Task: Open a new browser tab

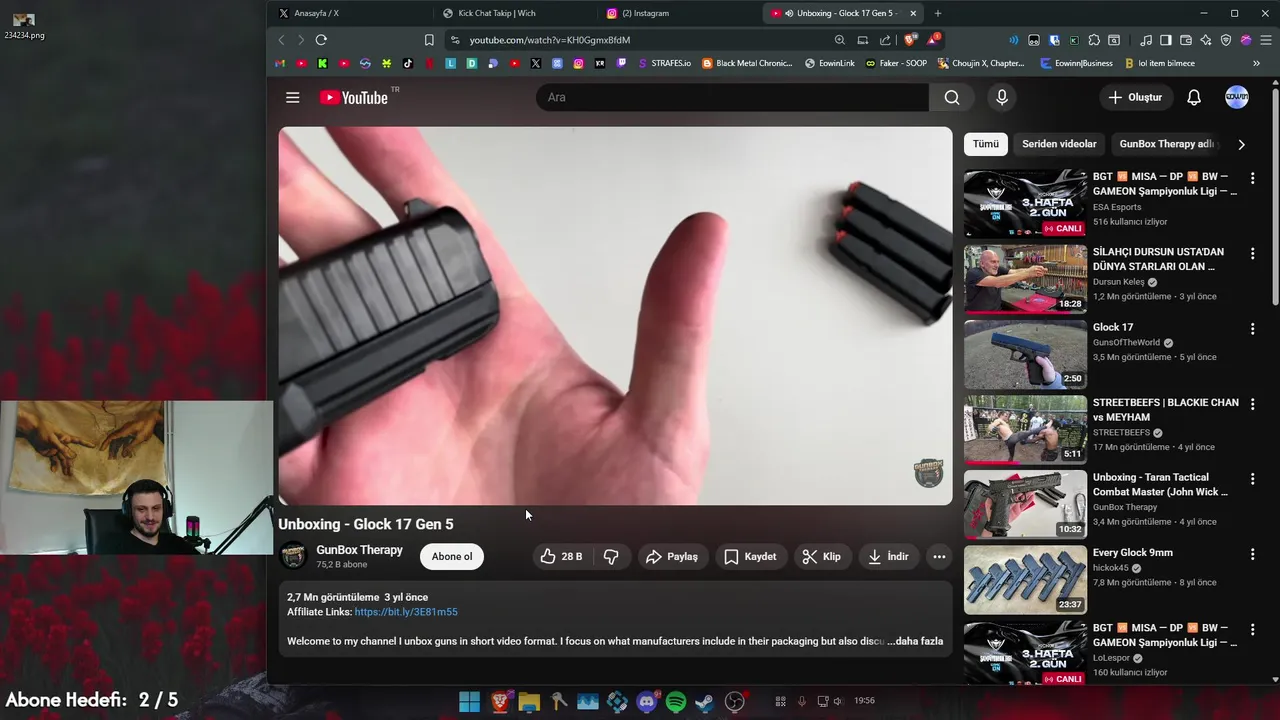Action: click(937, 13)
